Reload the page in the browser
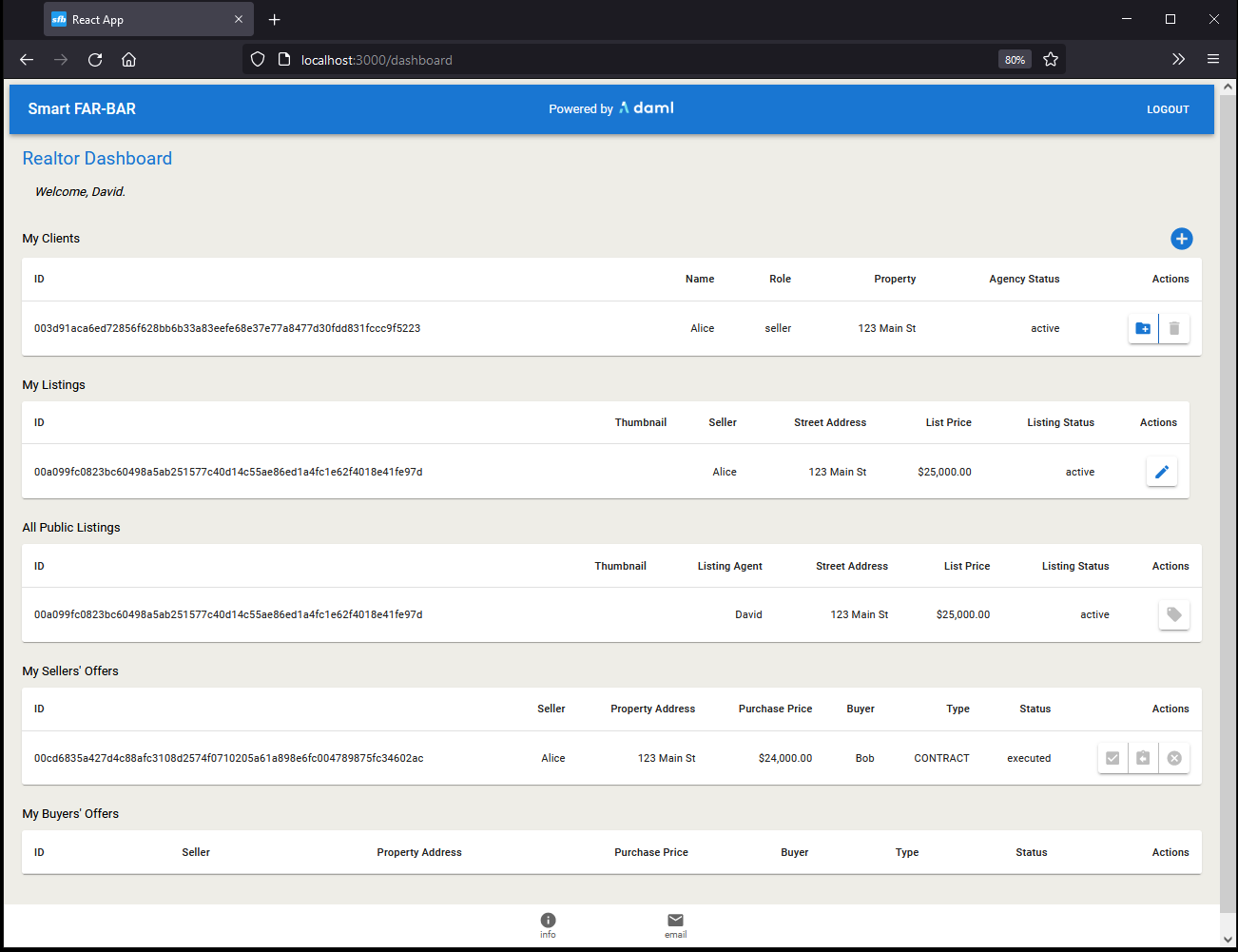Screen dimensions: 1238x952 pos(95,59)
